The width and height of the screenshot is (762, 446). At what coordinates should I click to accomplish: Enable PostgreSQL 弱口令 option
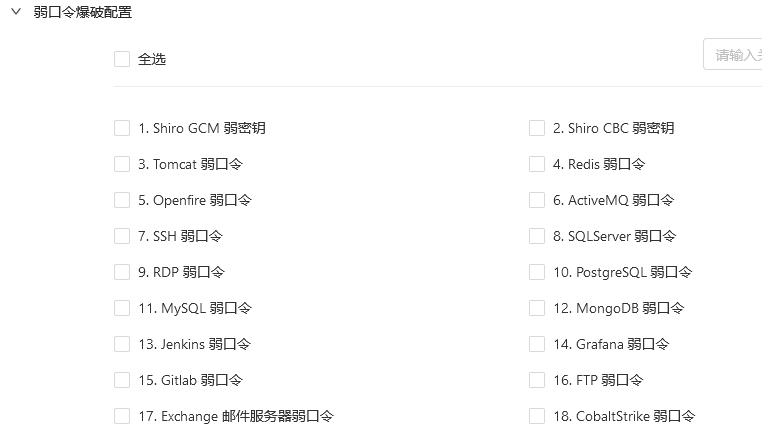click(537, 272)
